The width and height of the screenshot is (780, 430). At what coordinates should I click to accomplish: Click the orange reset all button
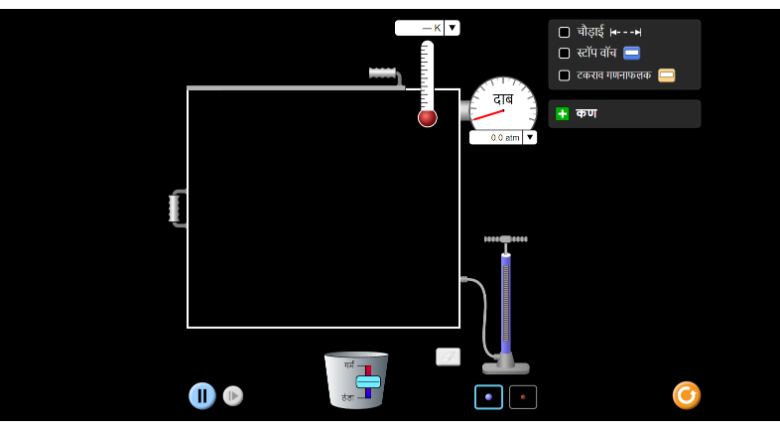pyautogui.click(x=686, y=395)
